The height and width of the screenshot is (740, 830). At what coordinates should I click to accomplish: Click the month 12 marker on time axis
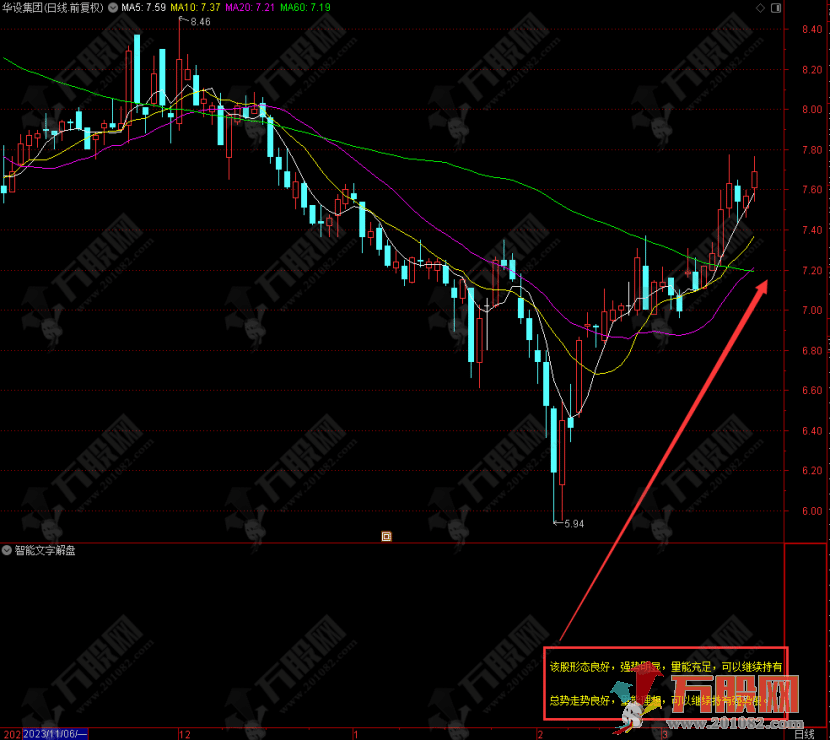coord(183,733)
